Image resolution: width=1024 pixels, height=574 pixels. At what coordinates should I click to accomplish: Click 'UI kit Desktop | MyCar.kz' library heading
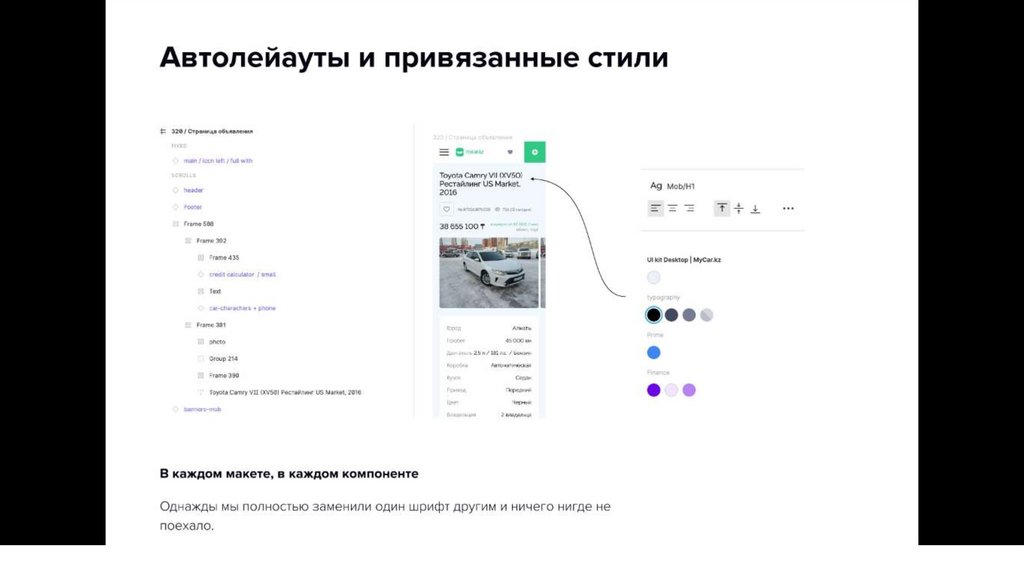click(x=684, y=260)
